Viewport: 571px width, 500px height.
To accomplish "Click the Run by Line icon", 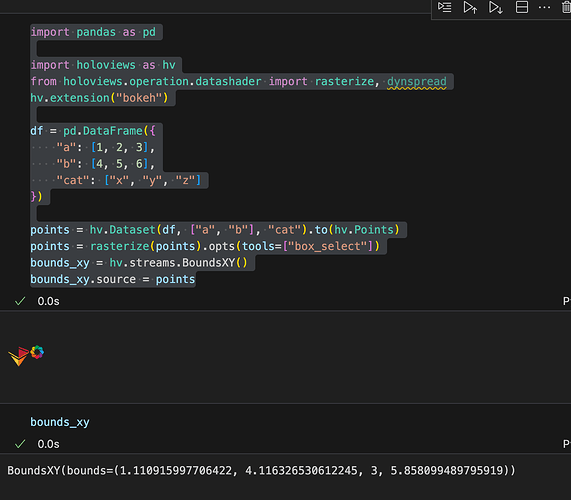I will [x=444, y=7].
